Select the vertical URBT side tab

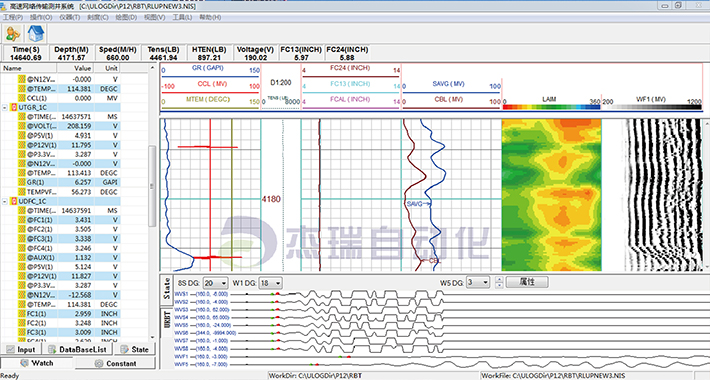(x=167, y=320)
